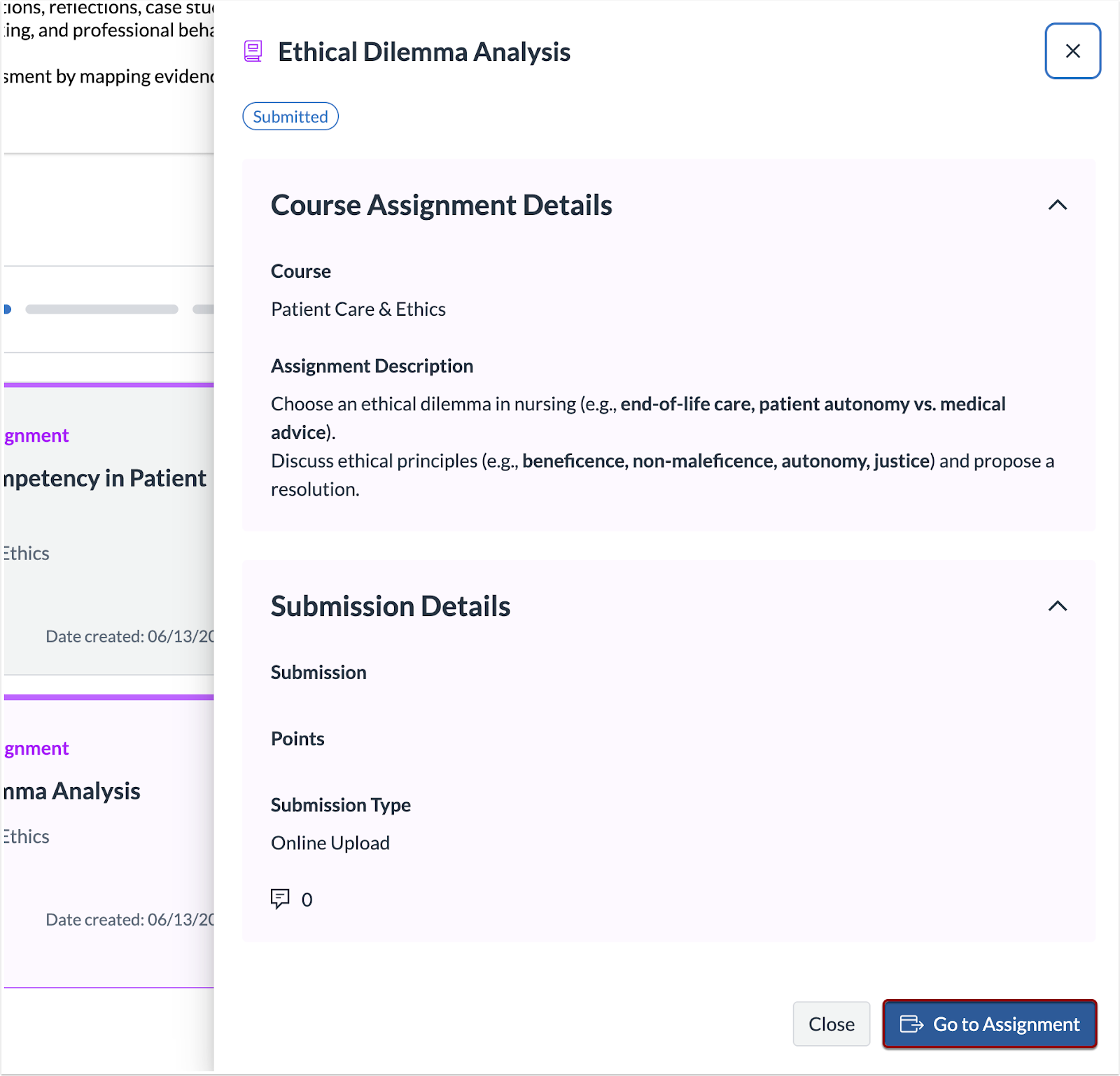This screenshot has height=1076, width=1120.
Task: Click the purple Assignment label above Competency card
Action: (36, 435)
